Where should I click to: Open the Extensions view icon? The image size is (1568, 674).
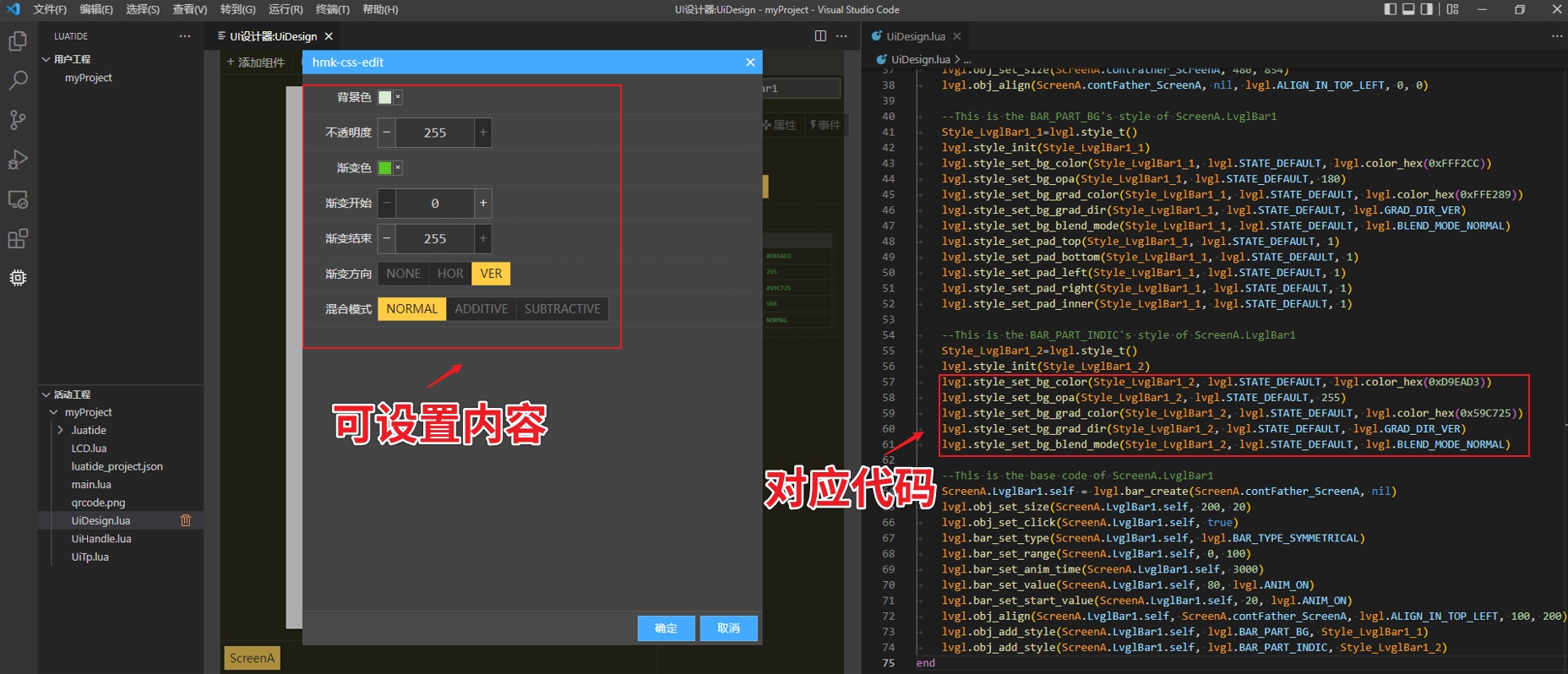pyautogui.click(x=18, y=239)
